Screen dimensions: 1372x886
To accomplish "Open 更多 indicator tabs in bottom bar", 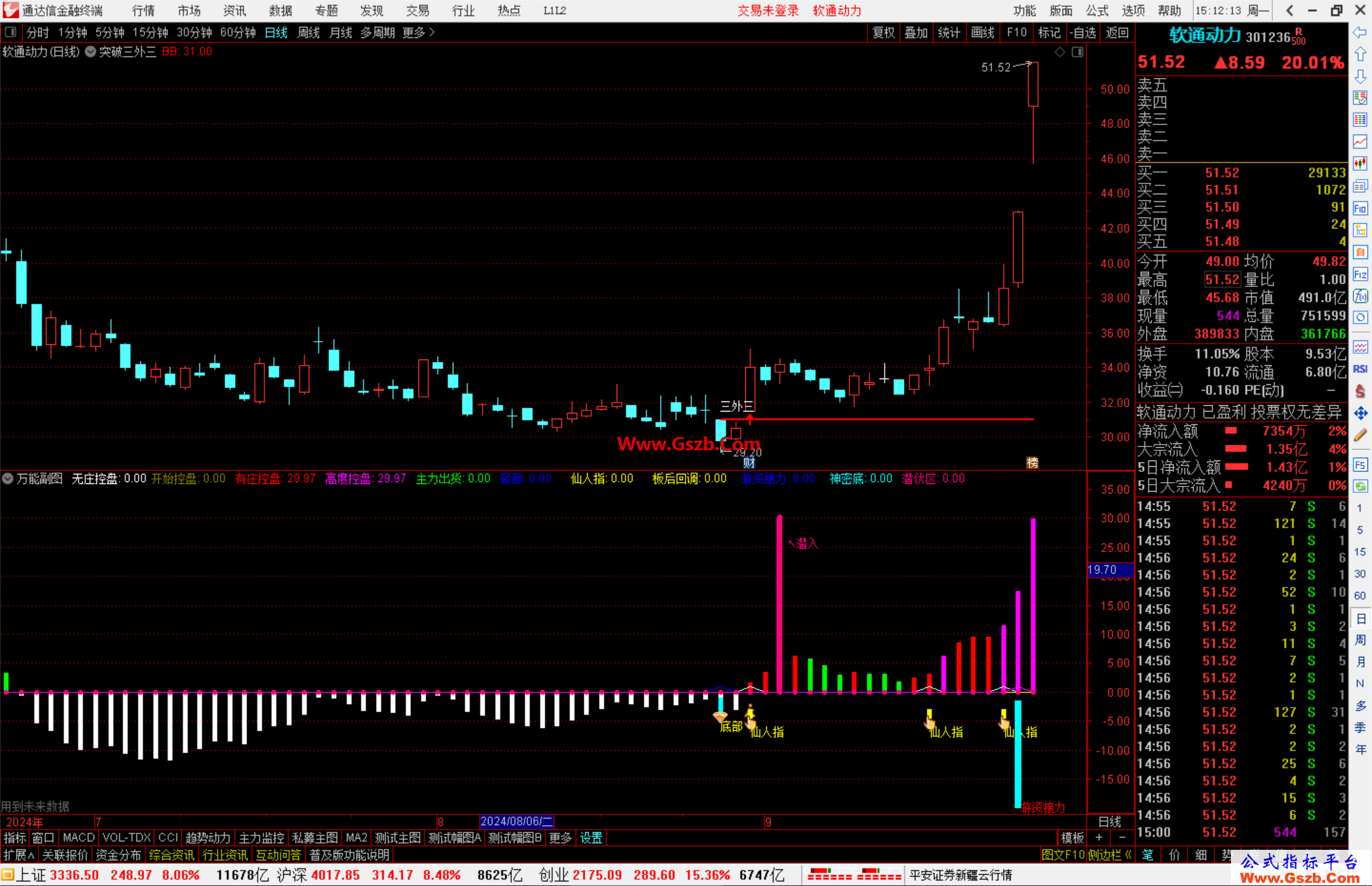I will coord(560,838).
